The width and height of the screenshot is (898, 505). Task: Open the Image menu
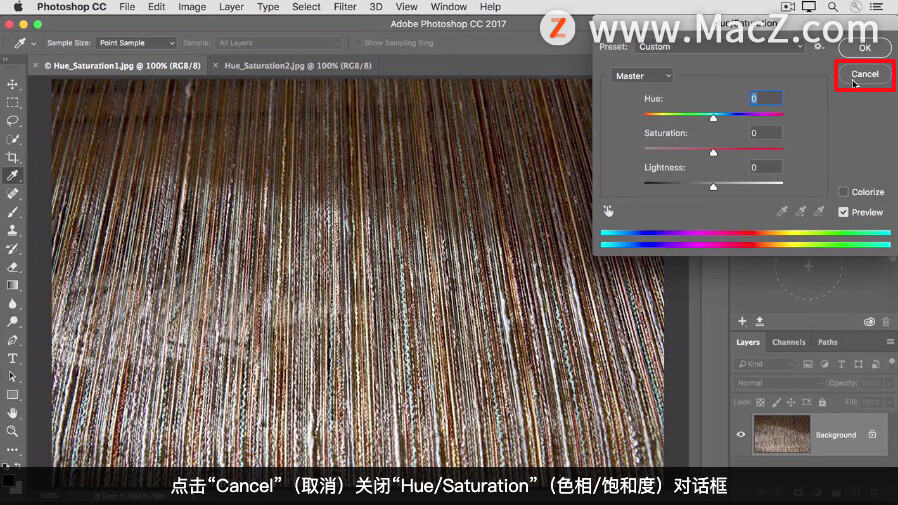pos(192,7)
